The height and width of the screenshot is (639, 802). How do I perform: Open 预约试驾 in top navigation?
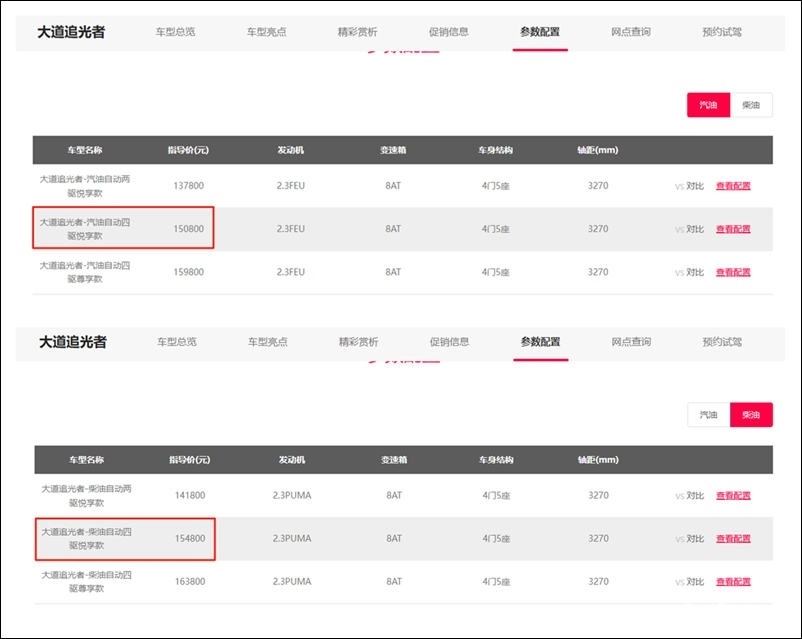click(722, 32)
